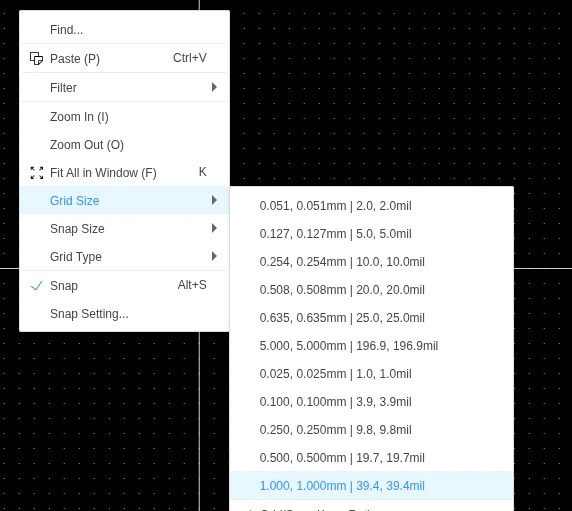Viewport: 572px width, 511px height.
Task: Set grid to 0.250mm | 9.8mil
Action: tap(372, 430)
